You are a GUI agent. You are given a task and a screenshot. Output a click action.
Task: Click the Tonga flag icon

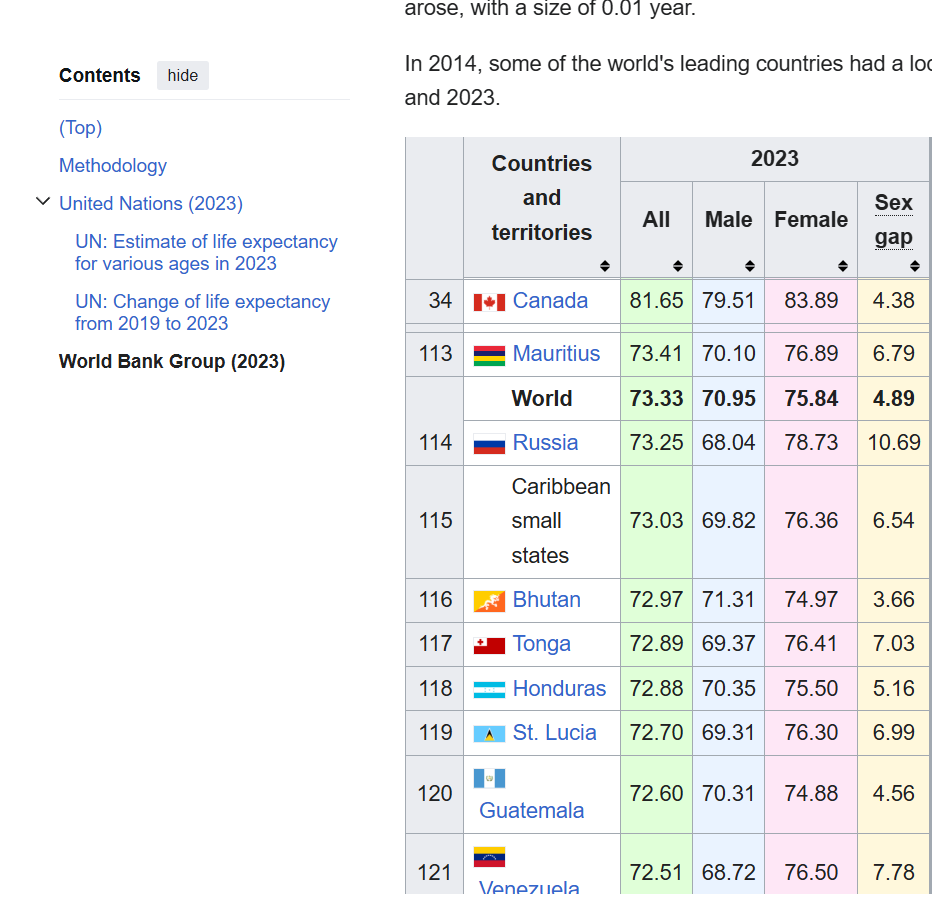[489, 645]
